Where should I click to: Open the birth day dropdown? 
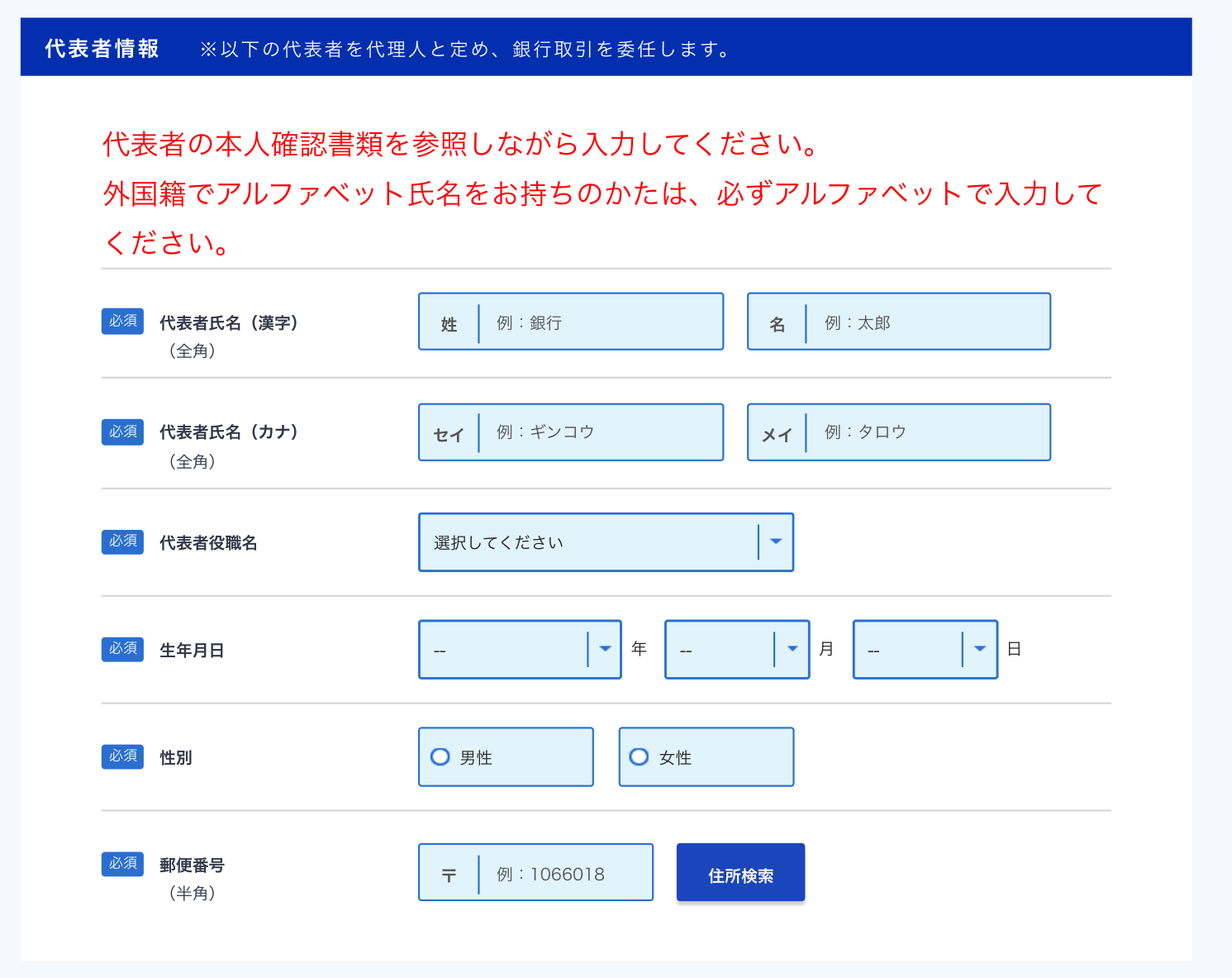925,650
